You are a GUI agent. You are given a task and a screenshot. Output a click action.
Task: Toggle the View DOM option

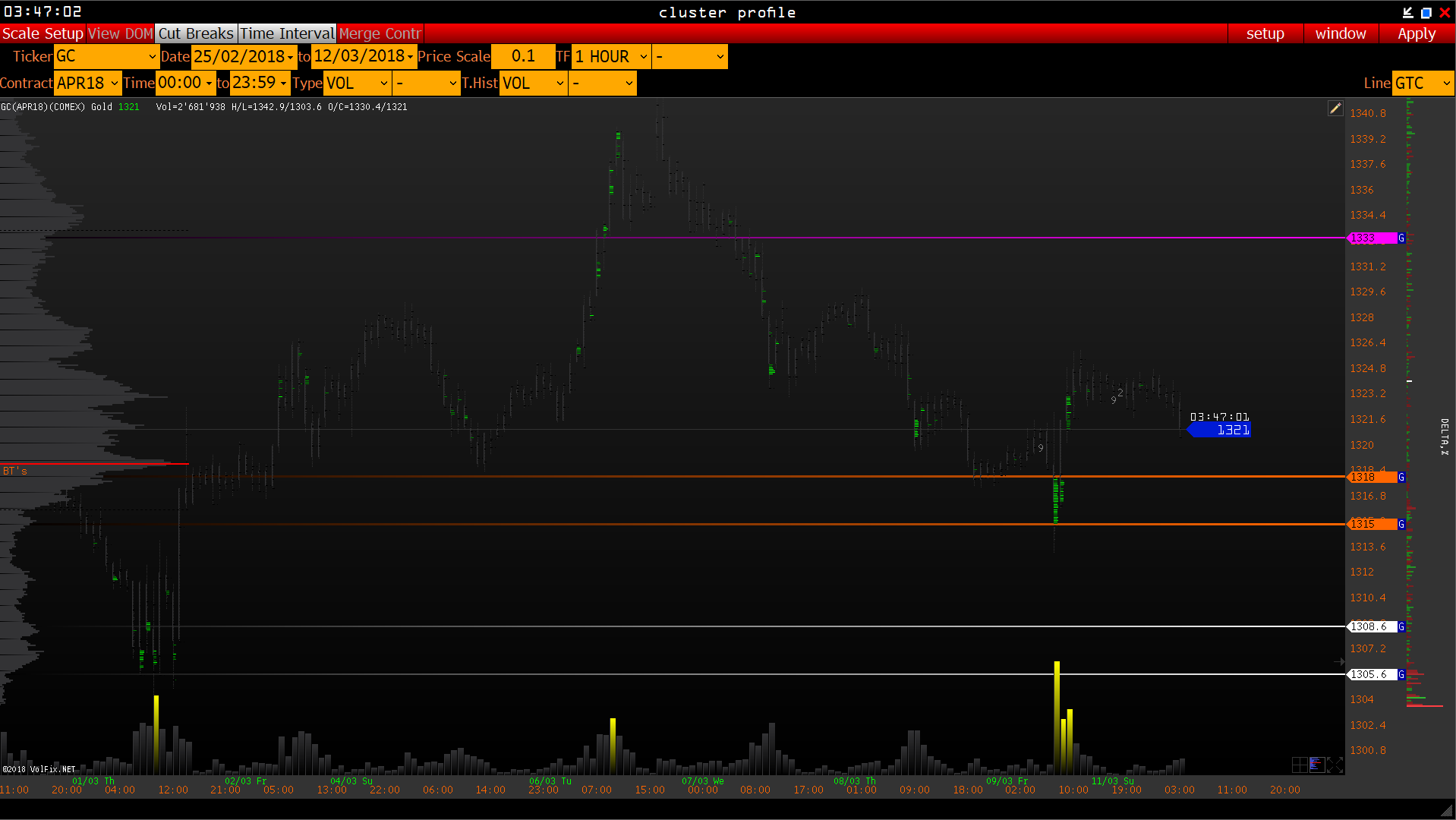point(120,33)
